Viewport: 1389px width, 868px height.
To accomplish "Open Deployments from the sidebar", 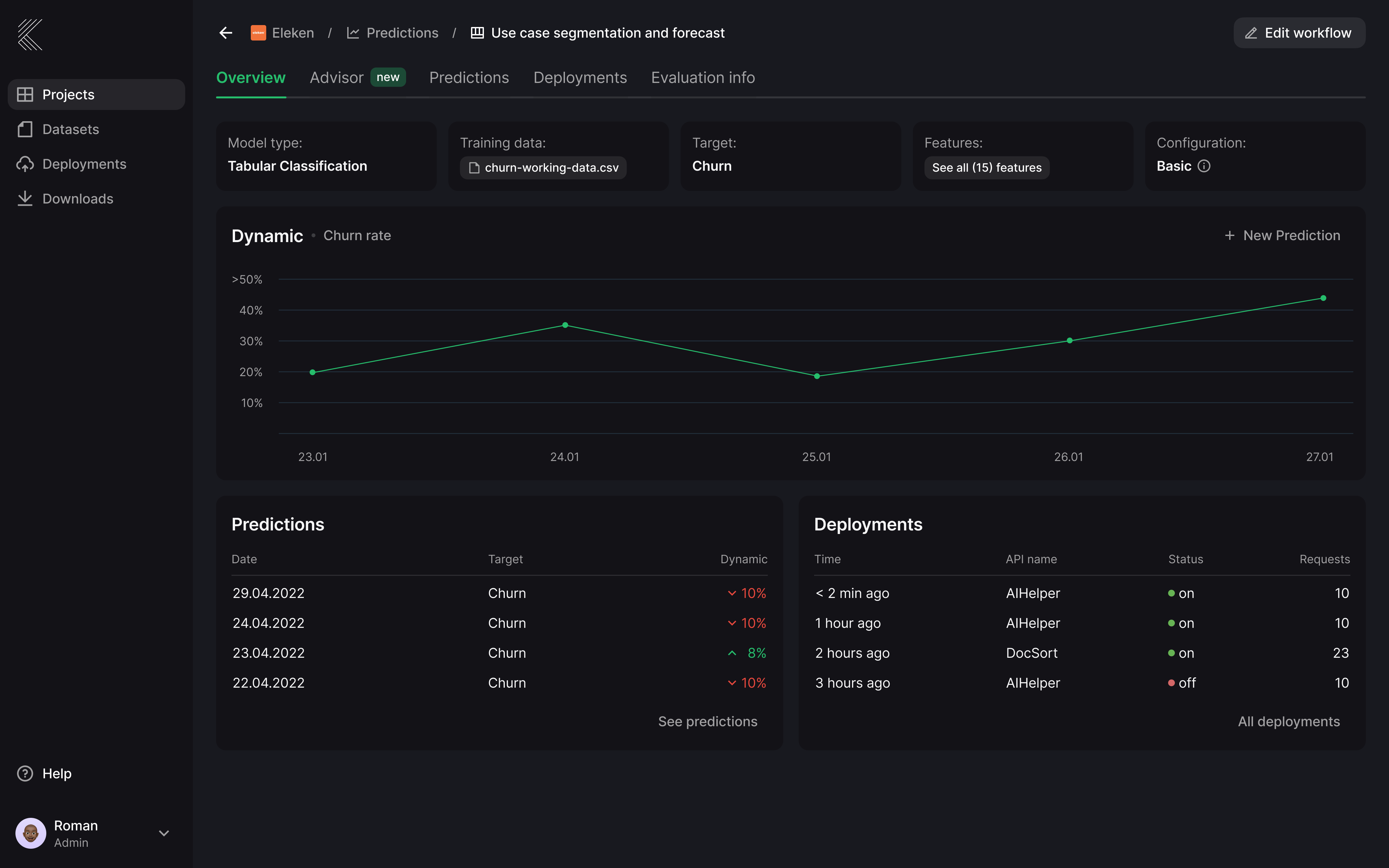I will coord(84,164).
